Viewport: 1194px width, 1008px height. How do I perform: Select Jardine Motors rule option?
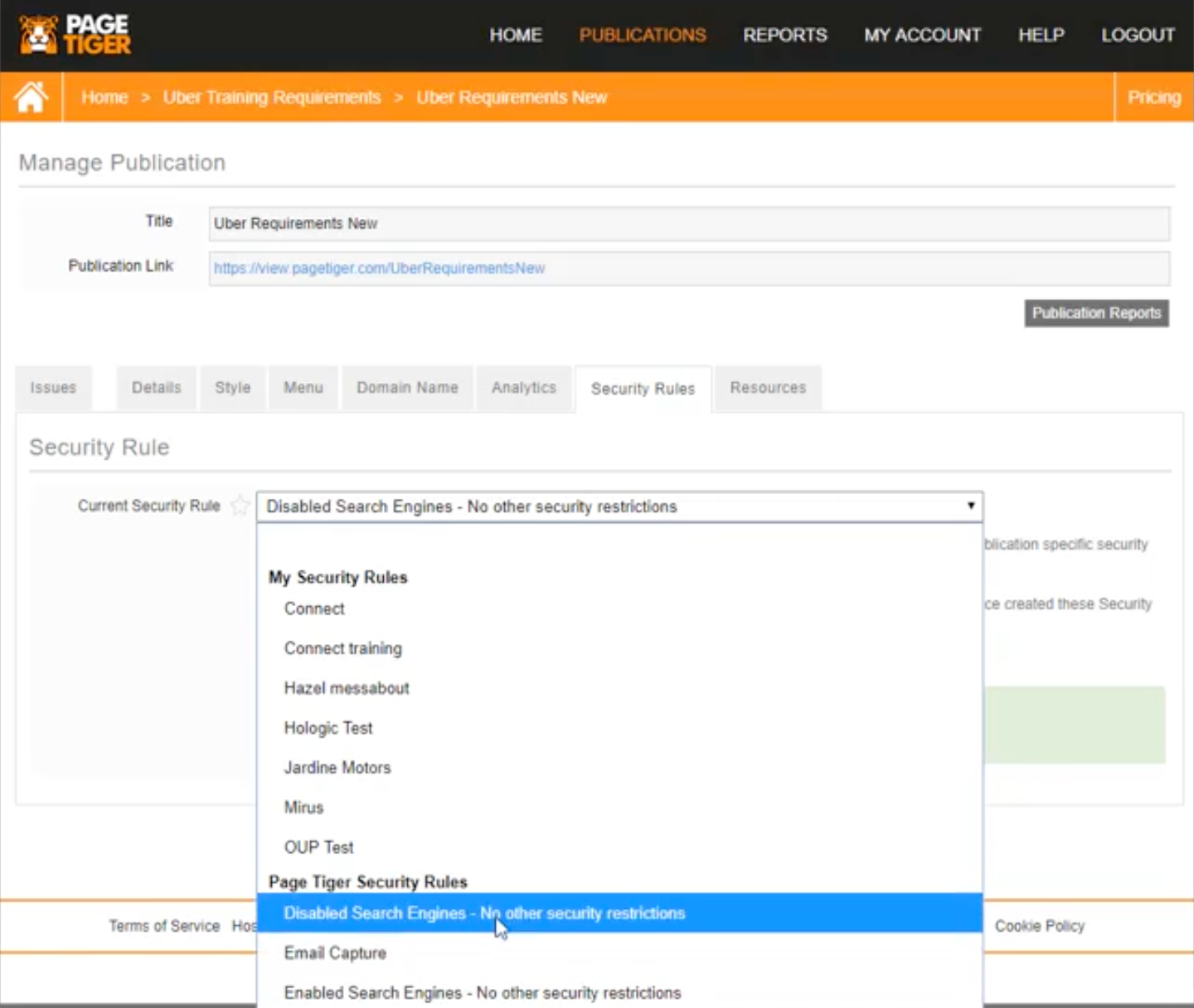pos(619,768)
